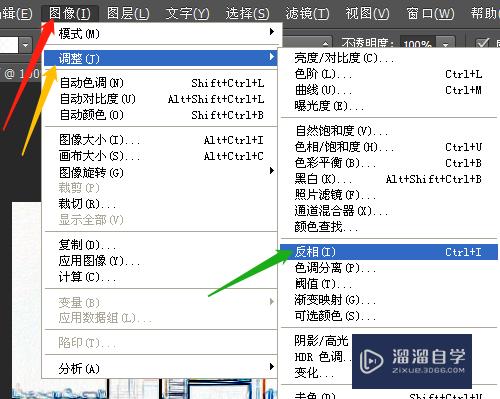Open the options bar dropdown at top left
Screen dimensions: 500x399
click(x=25, y=44)
